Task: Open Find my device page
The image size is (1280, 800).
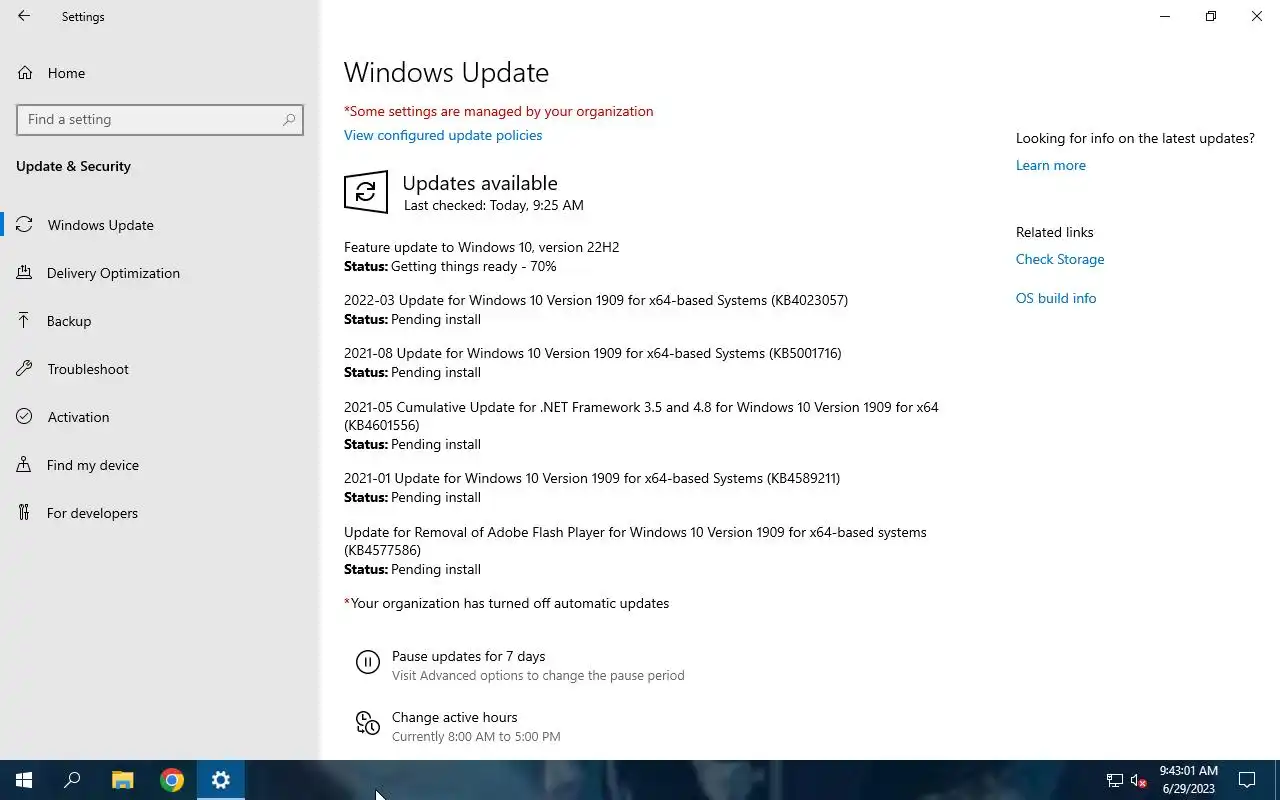Action: pyautogui.click(x=160, y=465)
